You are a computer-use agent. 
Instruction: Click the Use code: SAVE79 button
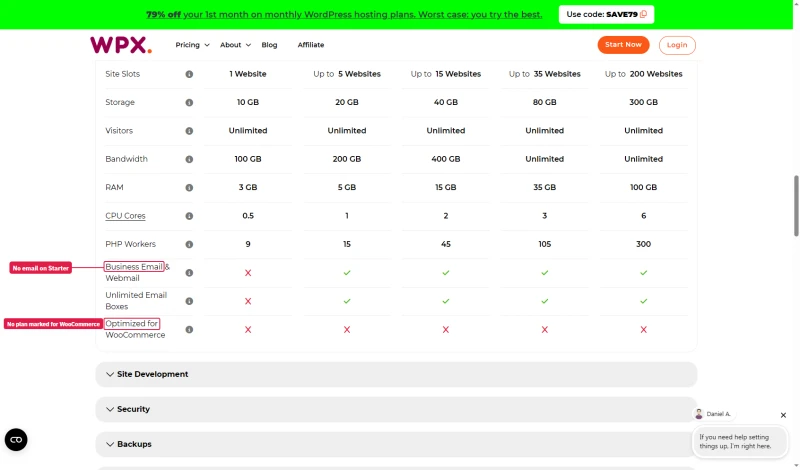pyautogui.click(x=606, y=14)
